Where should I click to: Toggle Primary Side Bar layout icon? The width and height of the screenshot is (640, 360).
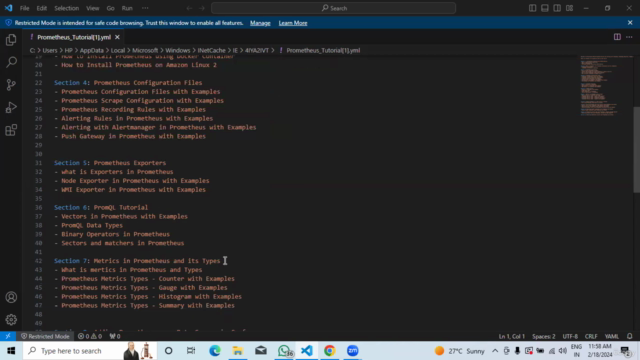point(532,8)
